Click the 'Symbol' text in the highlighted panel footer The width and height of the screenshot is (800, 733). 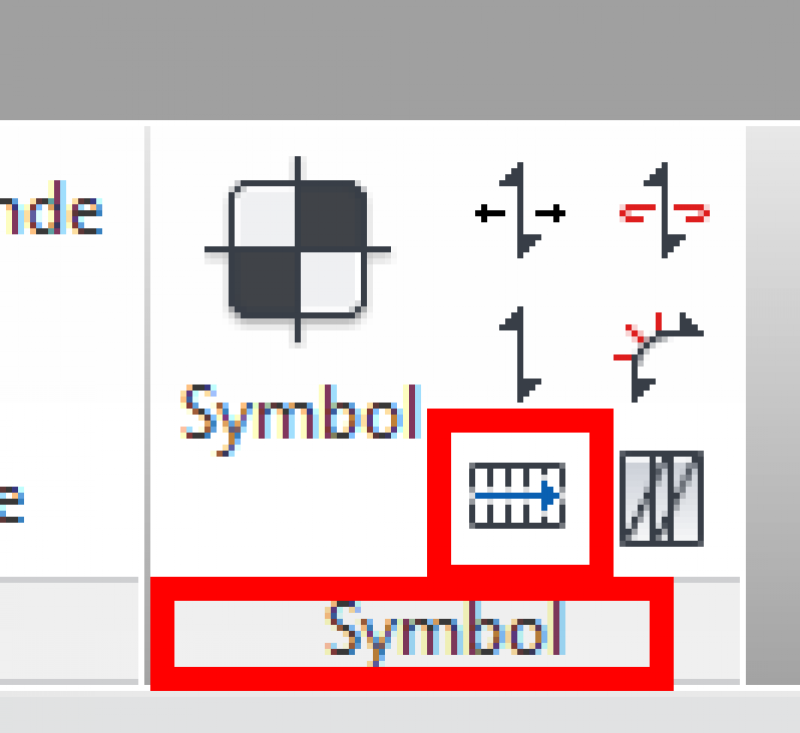click(x=445, y=634)
